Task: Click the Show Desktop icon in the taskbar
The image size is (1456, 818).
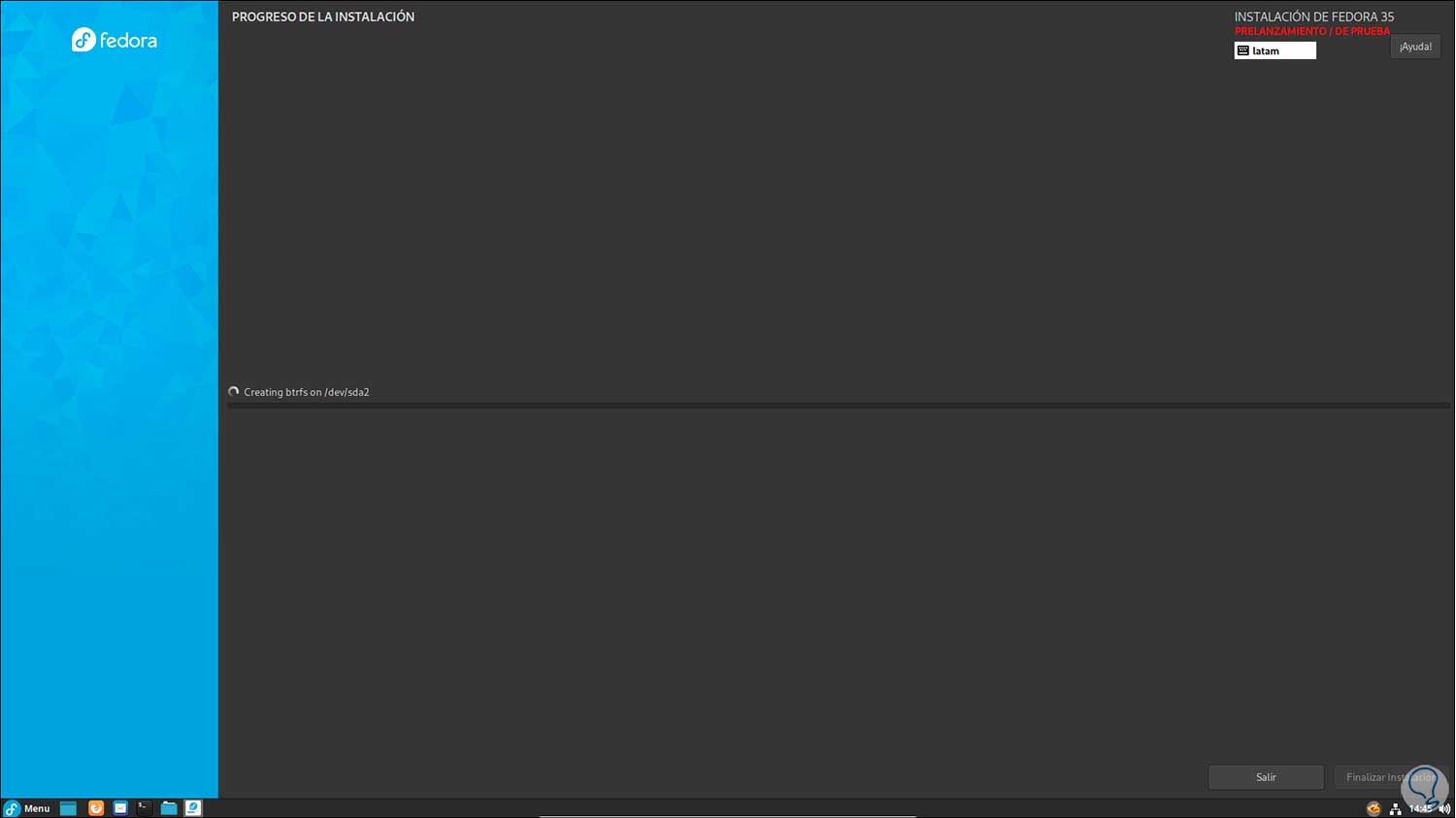Action: [x=68, y=808]
